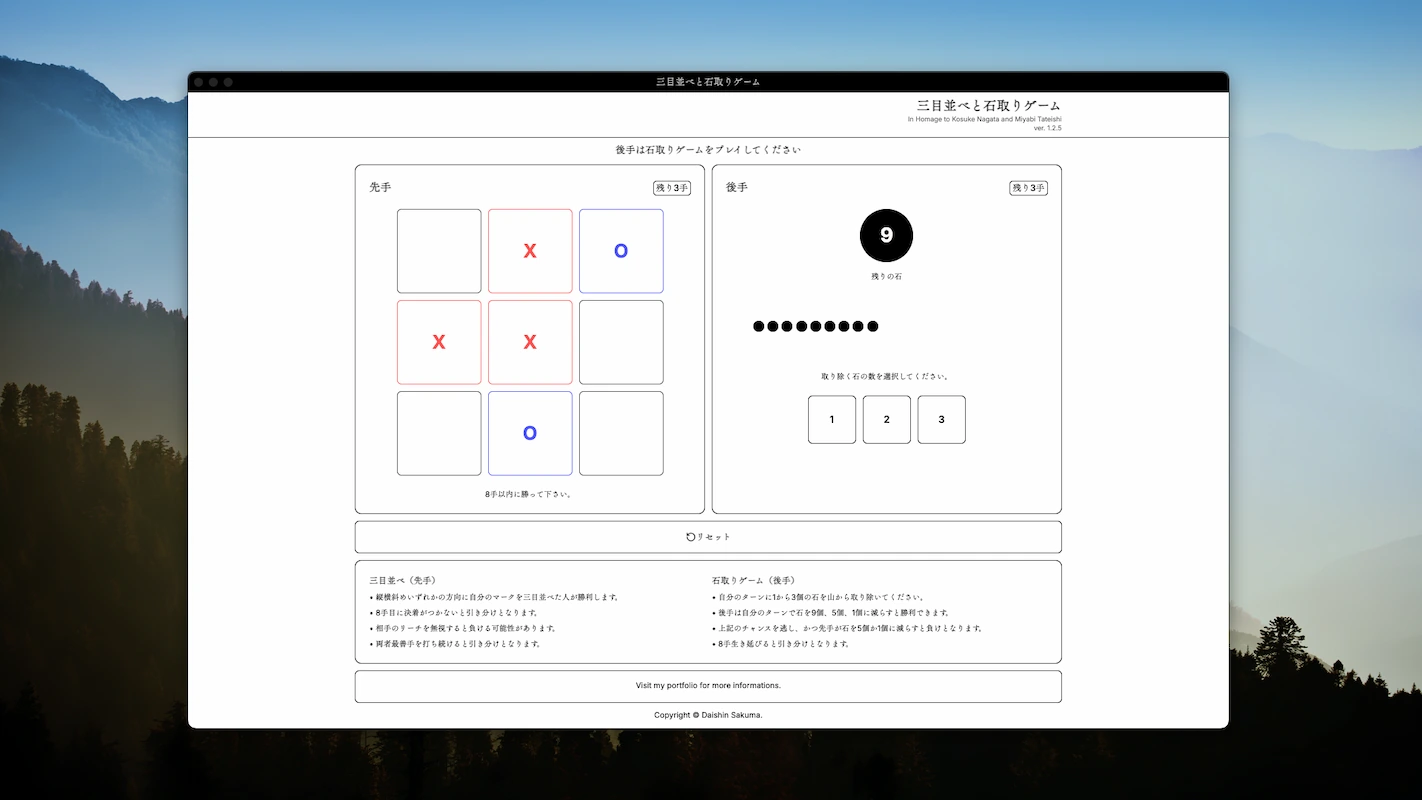Click the Copyright Daishin Sakuma footer text
Image resolution: width=1422 pixels, height=800 pixels.
click(x=708, y=714)
